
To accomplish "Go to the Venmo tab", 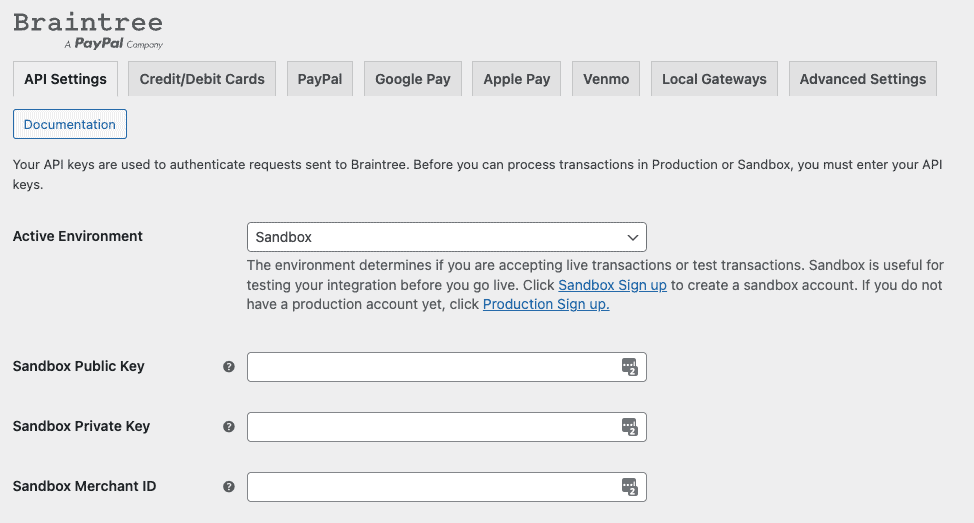I will 606,79.
